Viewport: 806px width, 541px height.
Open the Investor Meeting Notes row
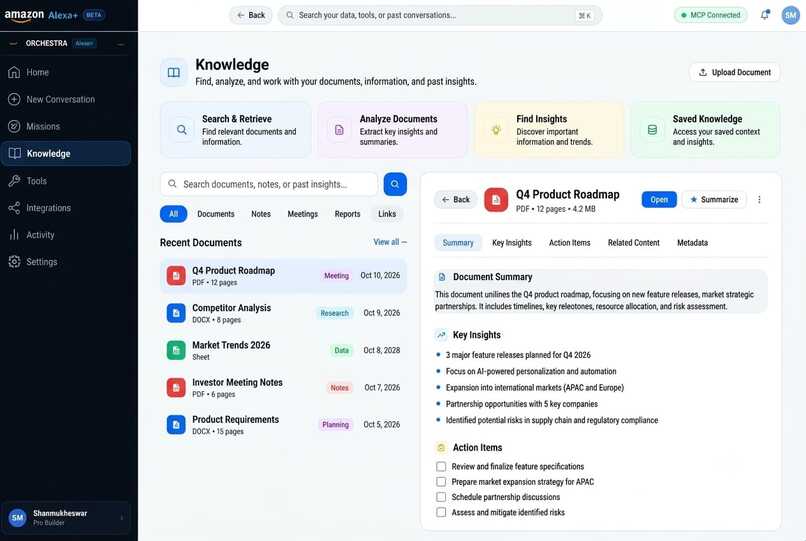283,388
